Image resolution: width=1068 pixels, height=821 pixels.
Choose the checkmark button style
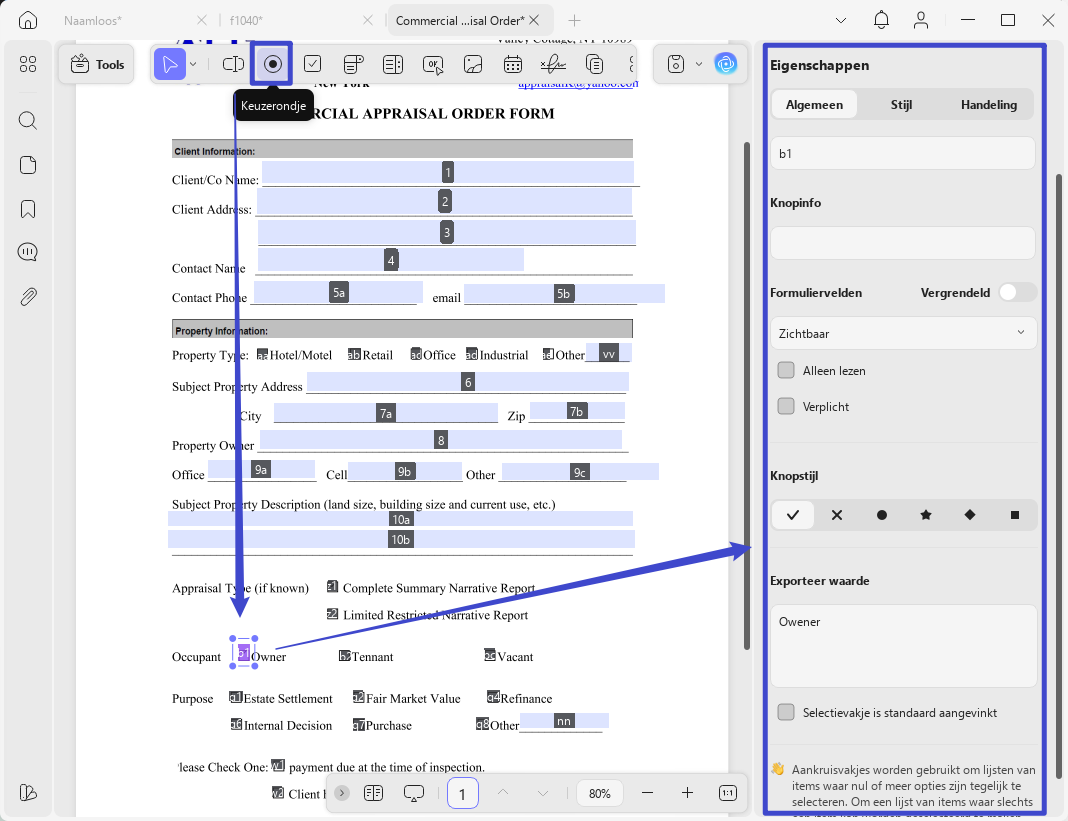tap(793, 515)
